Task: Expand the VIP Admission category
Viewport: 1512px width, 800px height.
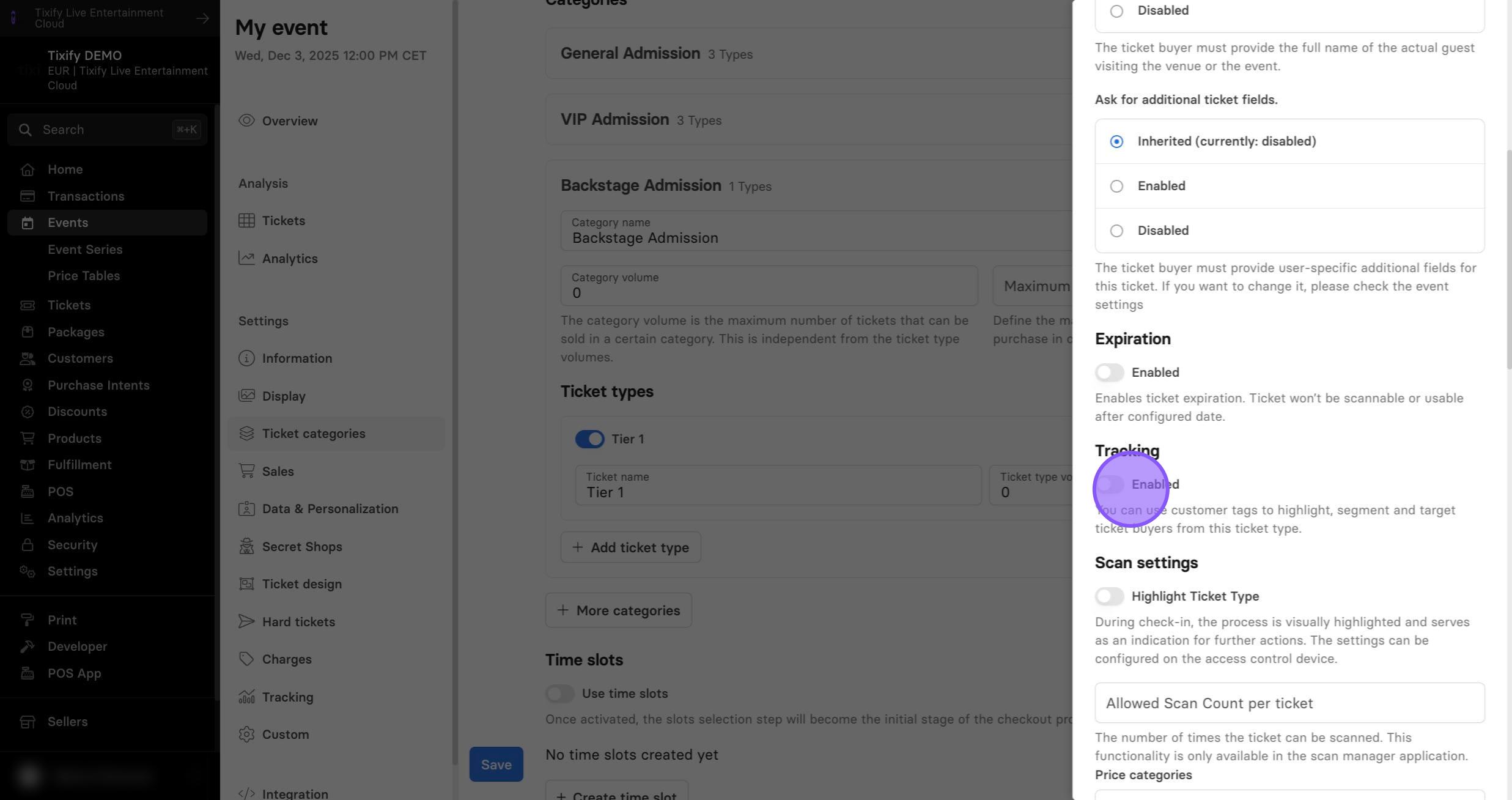Action: tap(809, 120)
